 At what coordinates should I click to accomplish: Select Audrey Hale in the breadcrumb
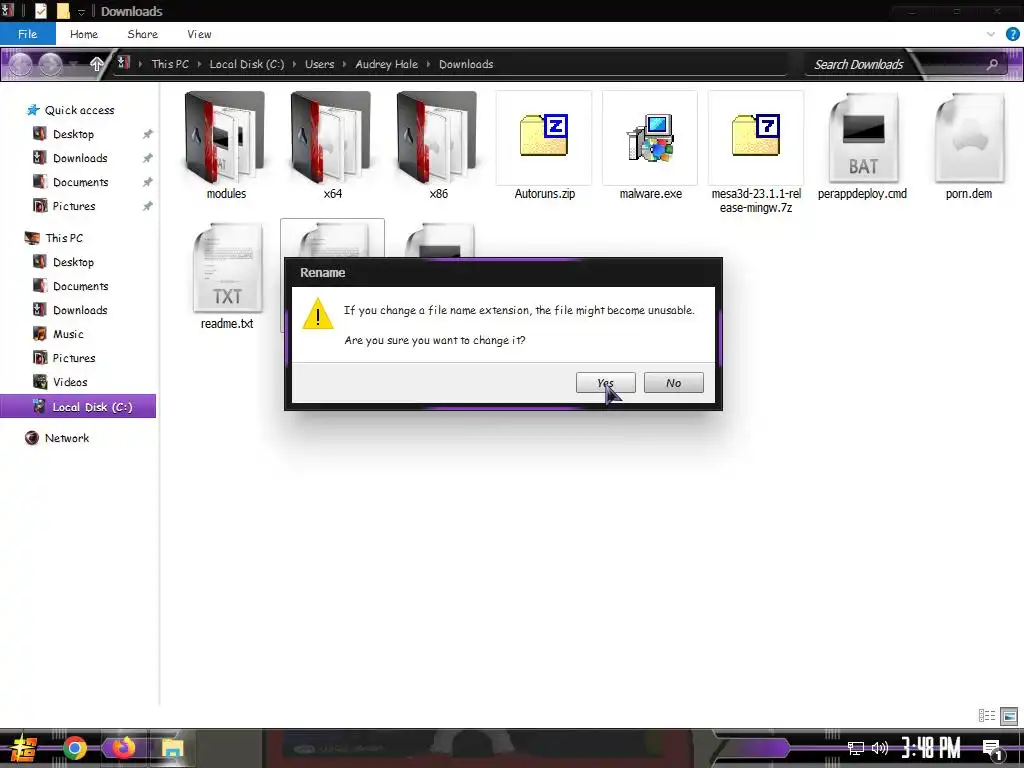coord(386,64)
